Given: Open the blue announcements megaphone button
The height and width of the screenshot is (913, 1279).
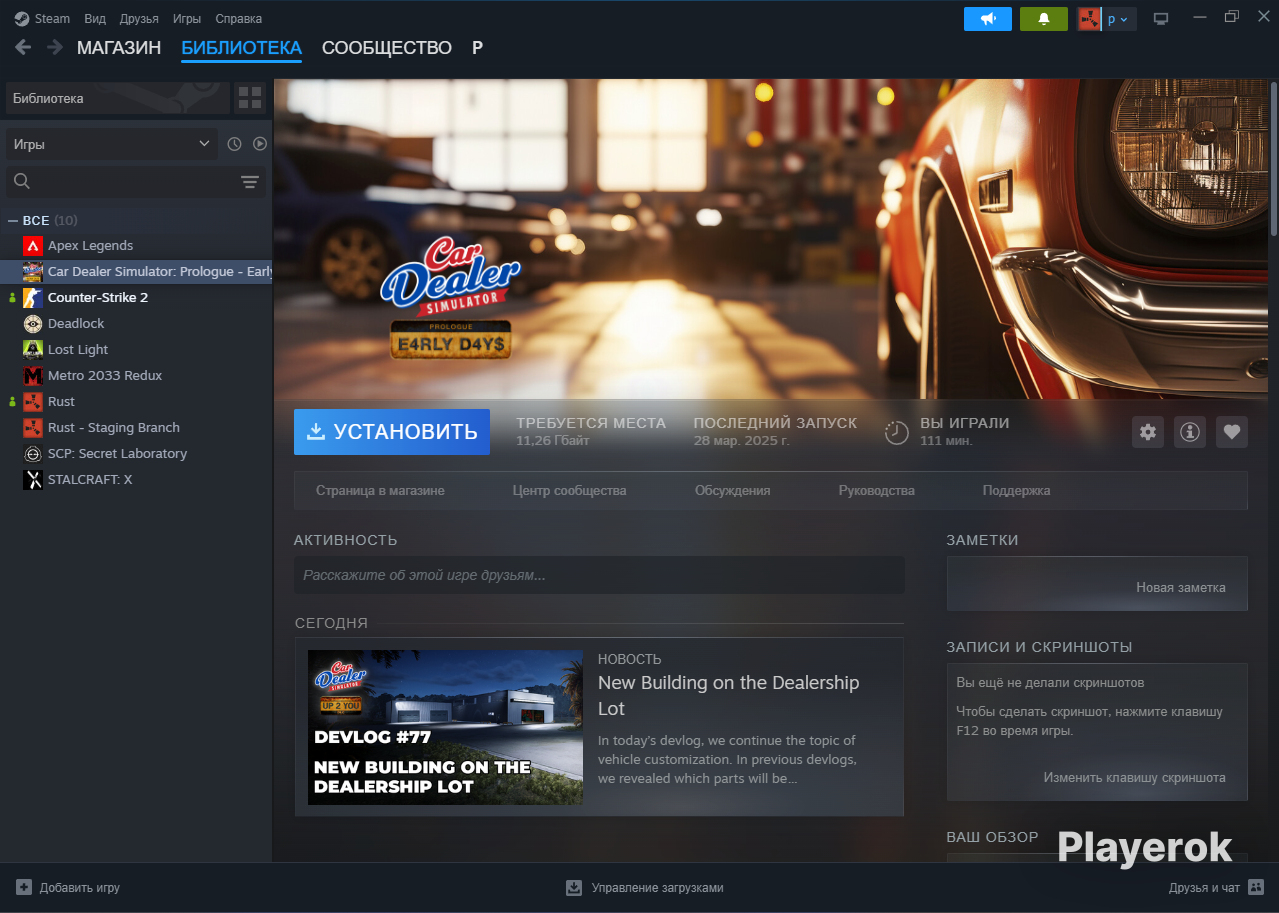Looking at the screenshot, I should (x=988, y=19).
